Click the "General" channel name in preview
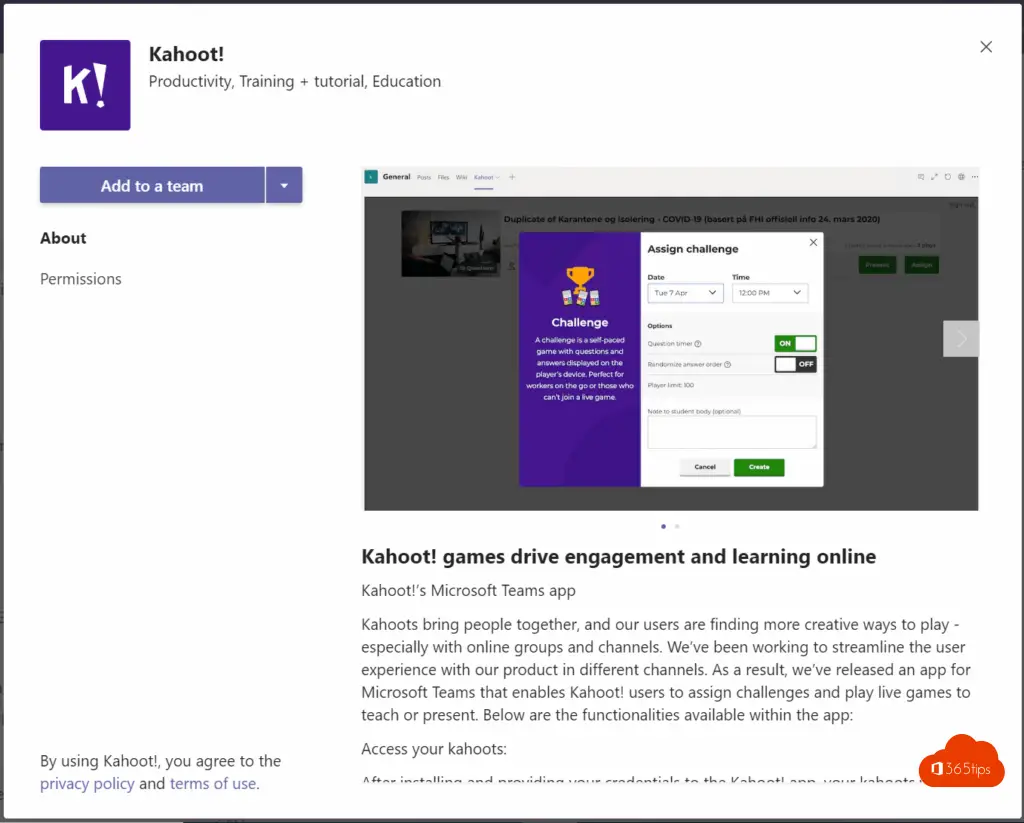 [x=396, y=177]
